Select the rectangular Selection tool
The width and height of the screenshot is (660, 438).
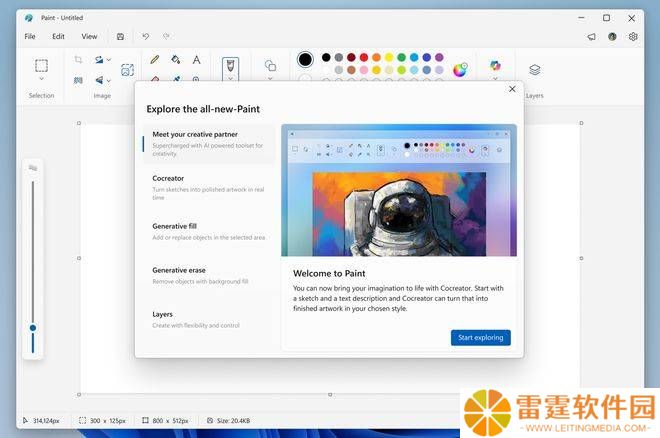(41, 66)
